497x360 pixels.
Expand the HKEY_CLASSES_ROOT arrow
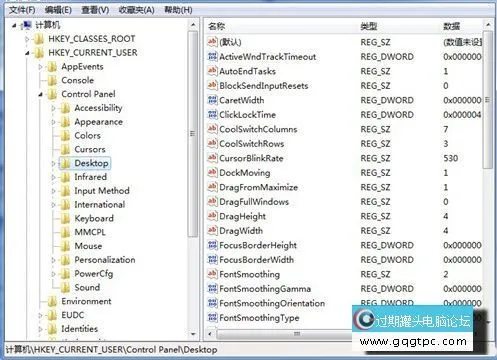(x=27, y=39)
